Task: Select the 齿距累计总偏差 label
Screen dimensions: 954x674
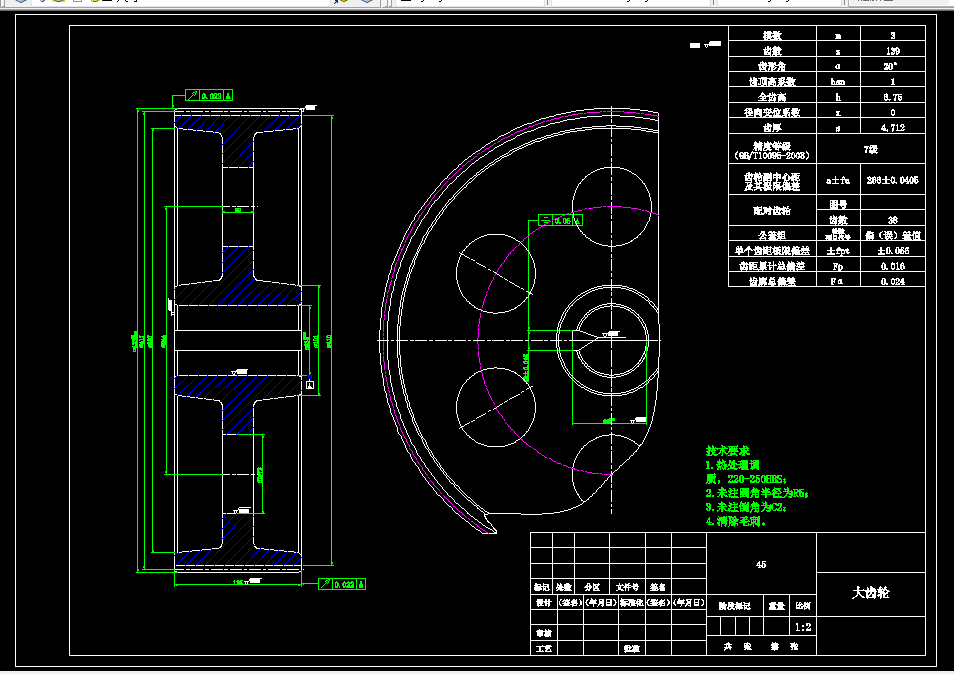Action: click(772, 266)
